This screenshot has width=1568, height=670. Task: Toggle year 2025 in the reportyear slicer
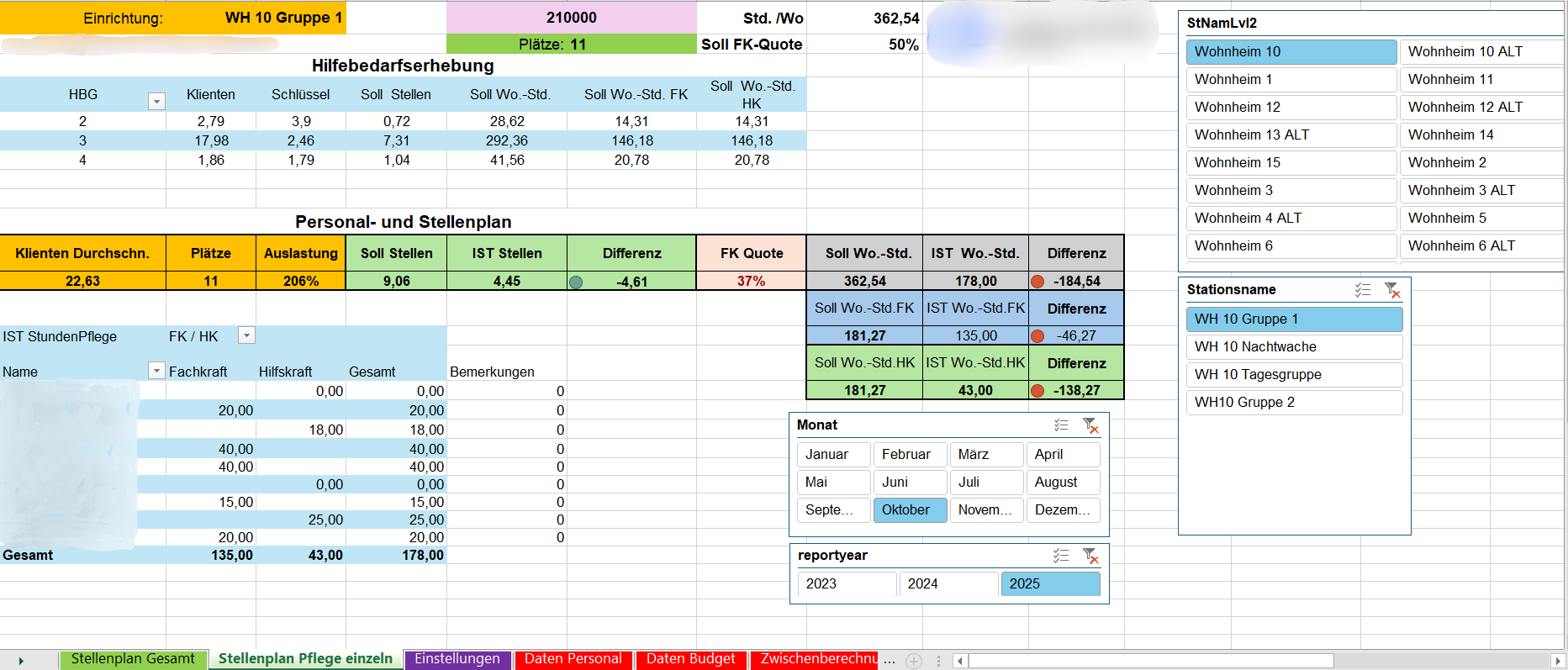[x=1049, y=584]
